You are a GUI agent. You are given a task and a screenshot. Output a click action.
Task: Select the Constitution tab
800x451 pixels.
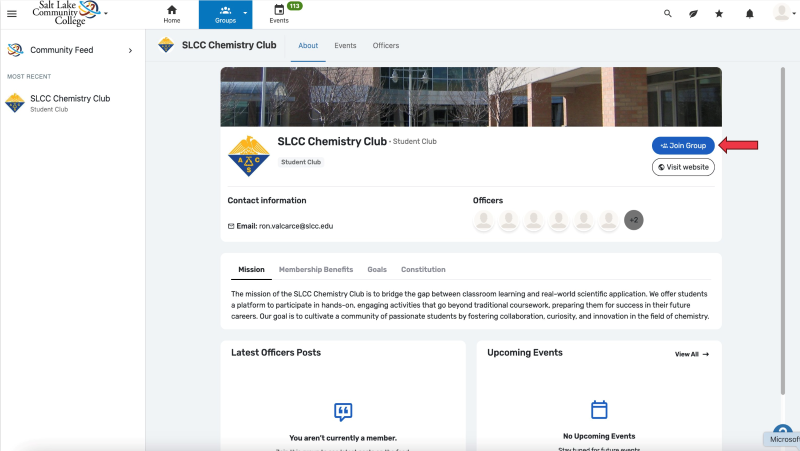point(423,270)
